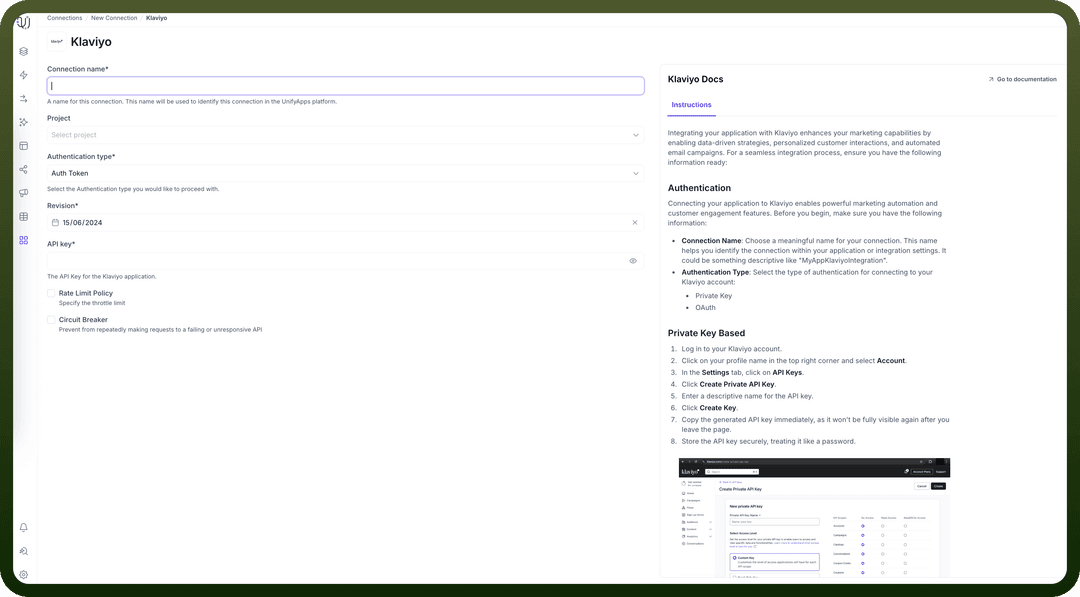Open the layers stack sidebar icon
The height and width of the screenshot is (597, 1080).
coord(23,52)
